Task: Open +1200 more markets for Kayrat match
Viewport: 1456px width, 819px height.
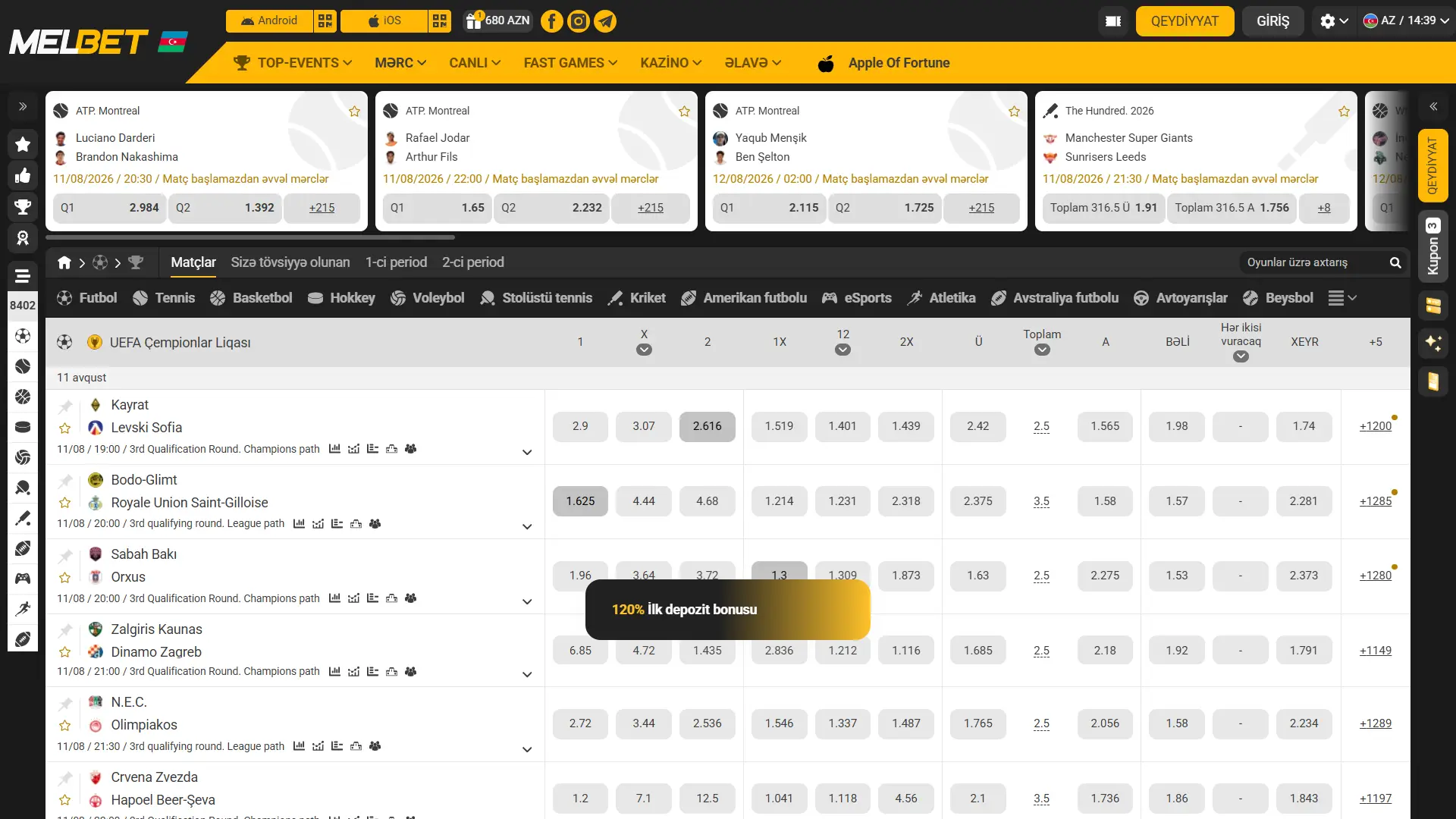Action: click(x=1376, y=426)
